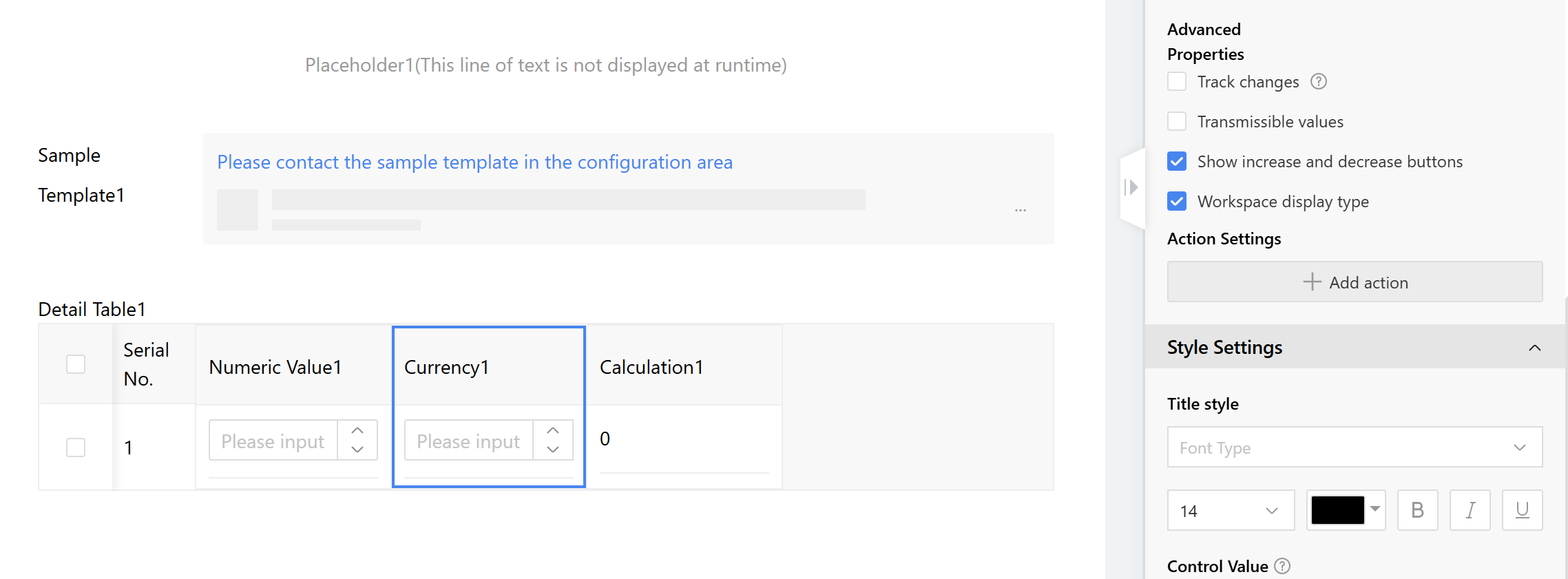Click the Add action button
The width and height of the screenshot is (1568, 579).
click(x=1354, y=282)
